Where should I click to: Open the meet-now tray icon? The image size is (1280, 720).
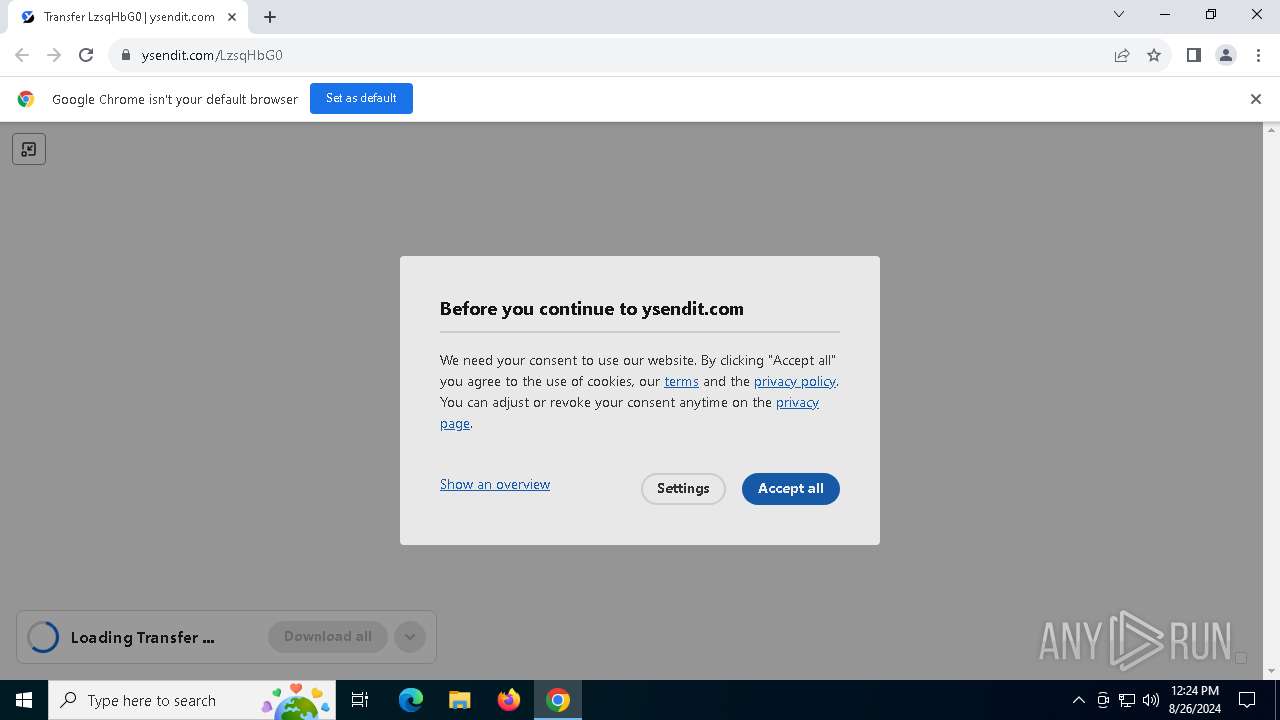(x=1103, y=700)
